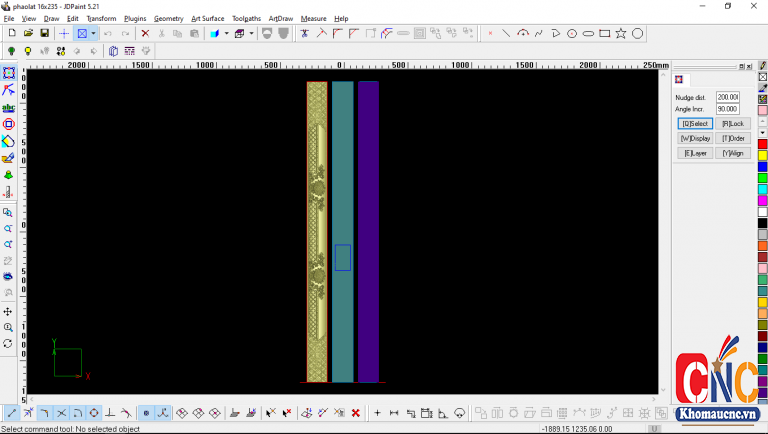Open the Art Surface menu

pyautogui.click(x=208, y=18)
